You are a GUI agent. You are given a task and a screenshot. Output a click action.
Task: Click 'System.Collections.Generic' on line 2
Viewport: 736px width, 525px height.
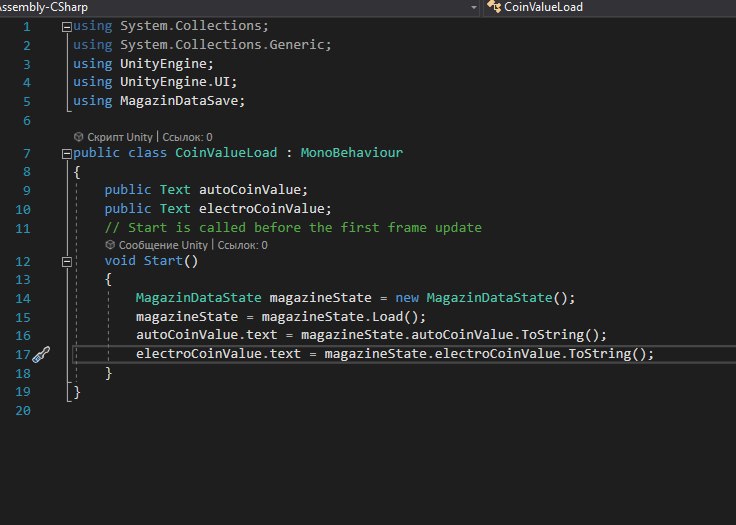point(222,45)
